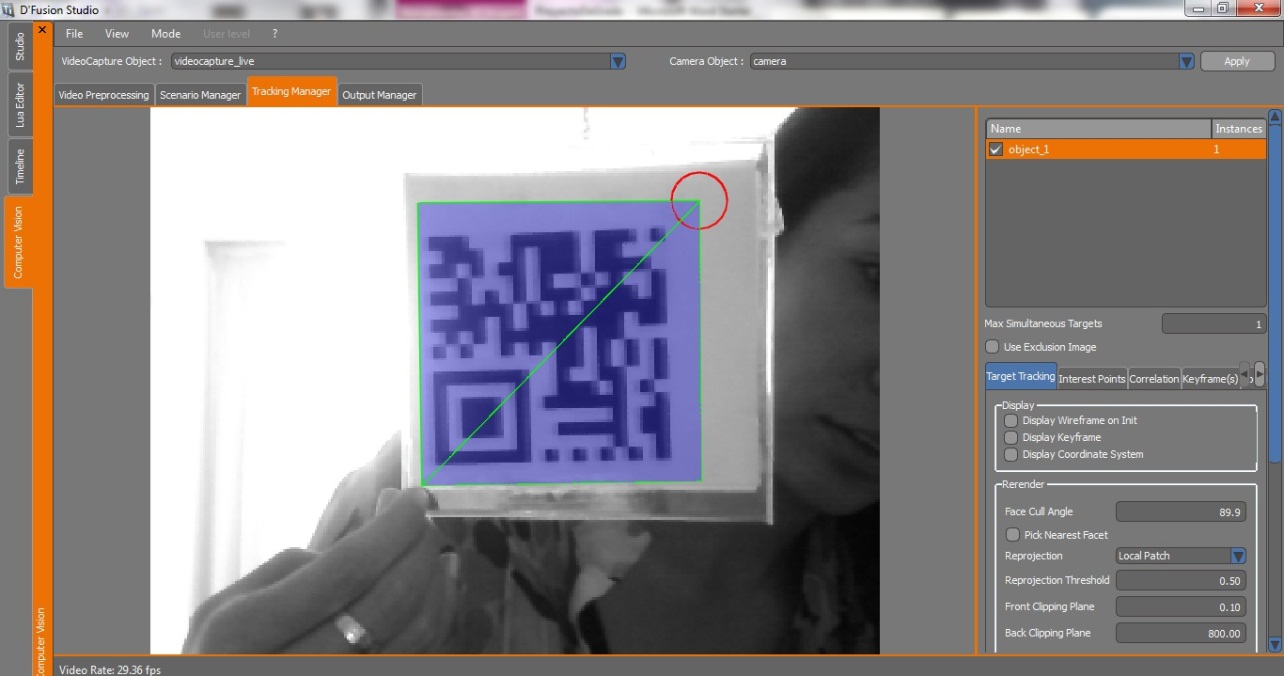Open the Reprojection Local Patch dropdown
The height and width of the screenshot is (676, 1284).
[x=1238, y=556]
